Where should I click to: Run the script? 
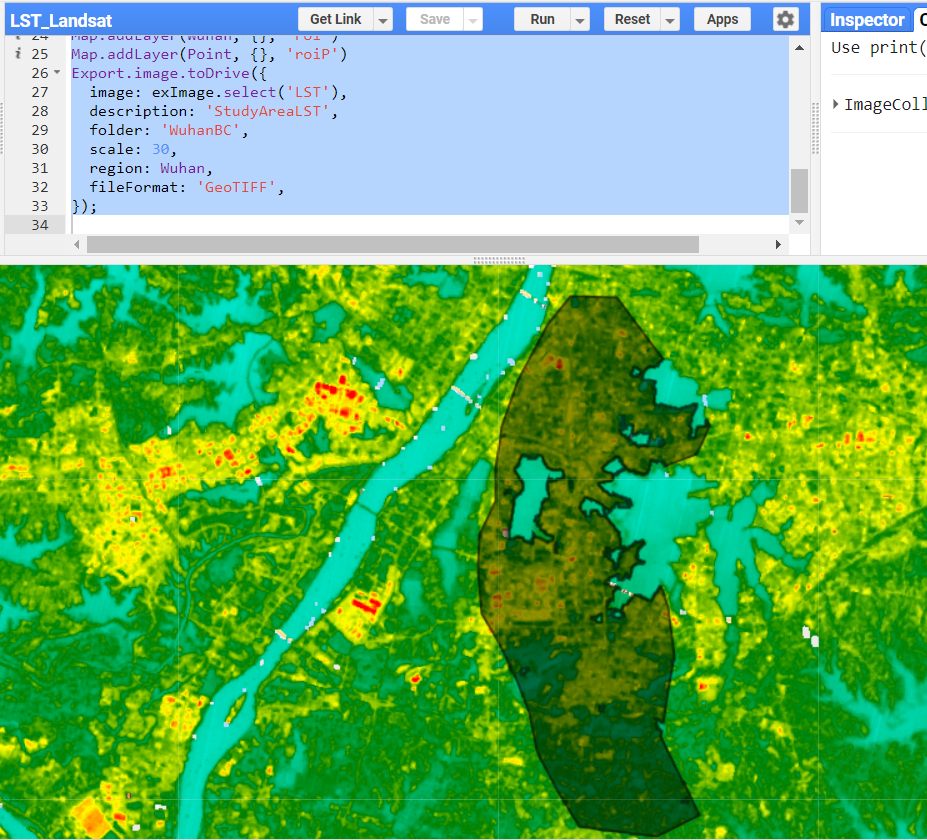pos(542,19)
